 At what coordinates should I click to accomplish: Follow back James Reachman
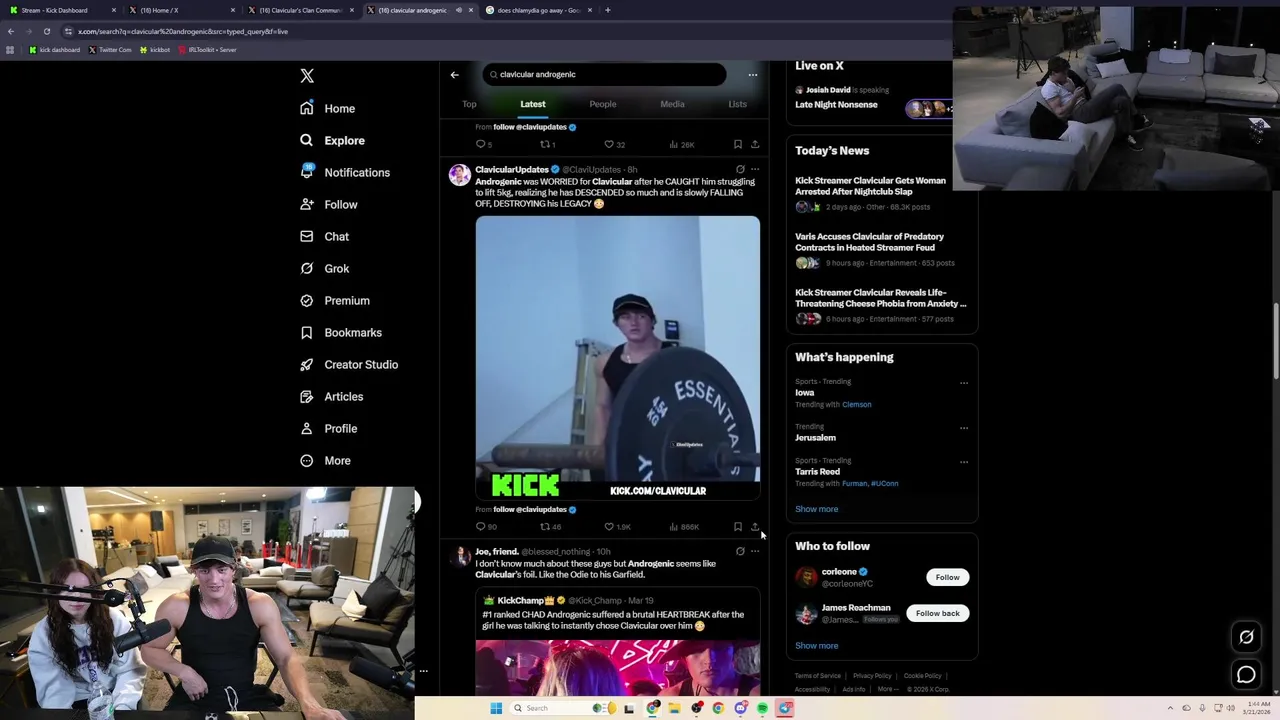pyautogui.click(x=937, y=613)
